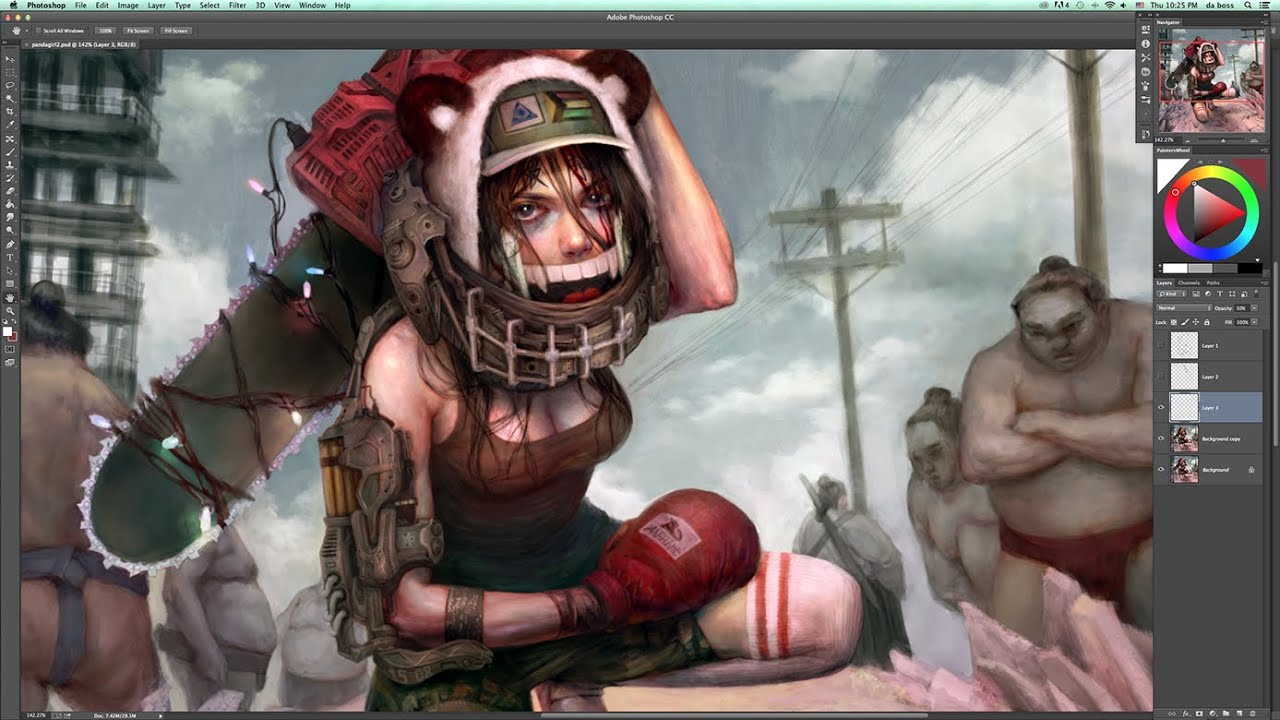
Task: Open the Hand tool preset picker
Action: tap(27, 31)
